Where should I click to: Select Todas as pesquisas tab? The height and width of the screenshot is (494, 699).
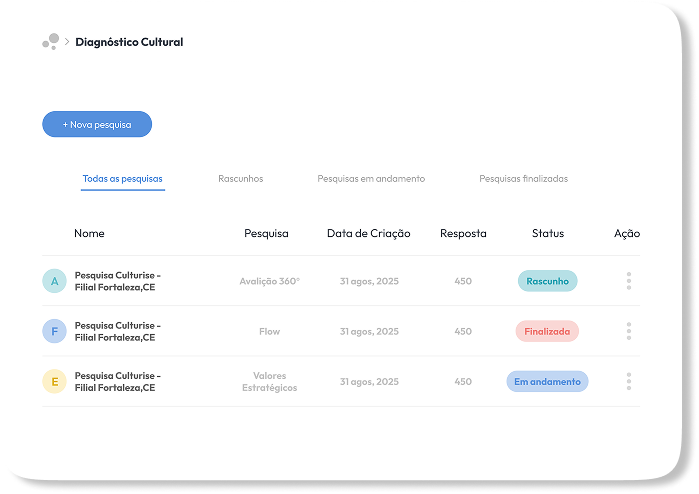[x=123, y=179]
